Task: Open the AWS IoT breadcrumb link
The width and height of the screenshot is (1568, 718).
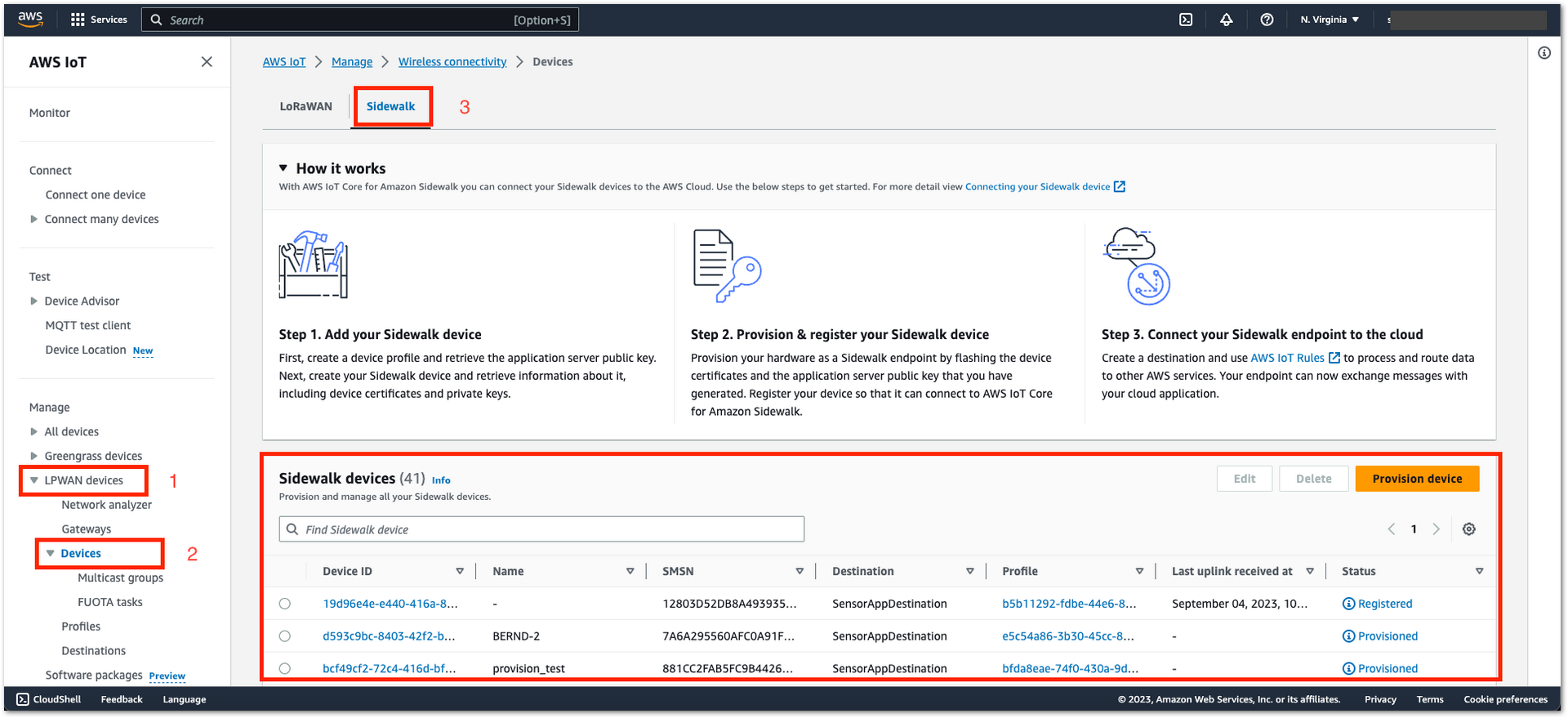Action: [284, 62]
